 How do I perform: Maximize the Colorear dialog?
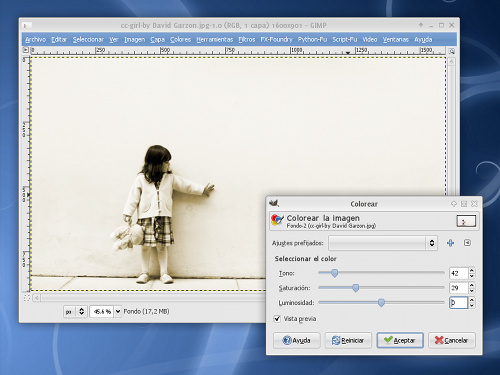(x=464, y=203)
